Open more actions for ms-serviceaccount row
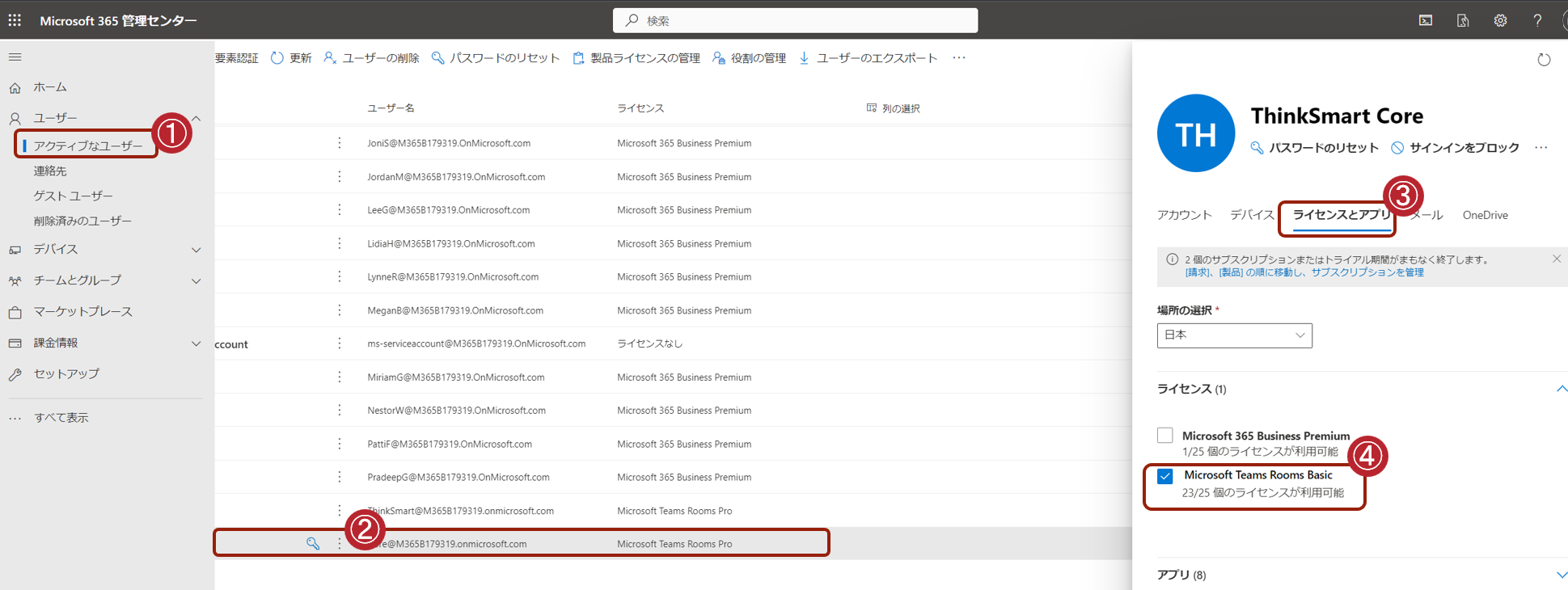 click(x=340, y=343)
